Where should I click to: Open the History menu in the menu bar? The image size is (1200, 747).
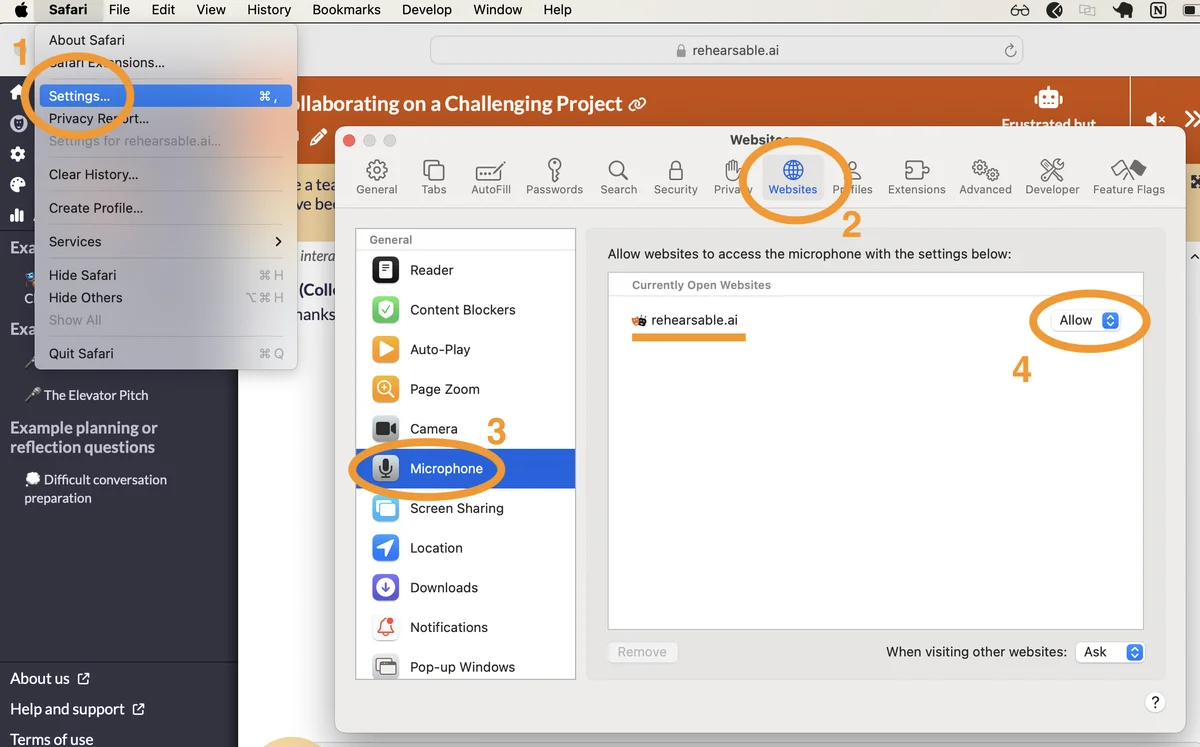pos(269,10)
